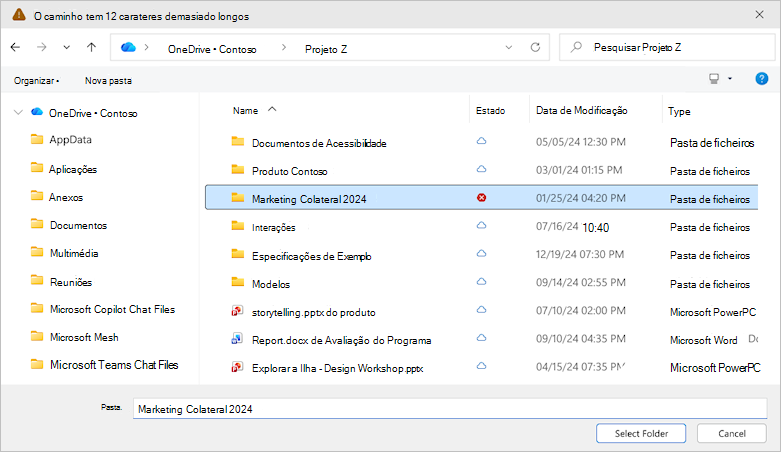Click Word icon of Report.docx
Viewport: 781px width, 452px height.
click(x=237, y=339)
